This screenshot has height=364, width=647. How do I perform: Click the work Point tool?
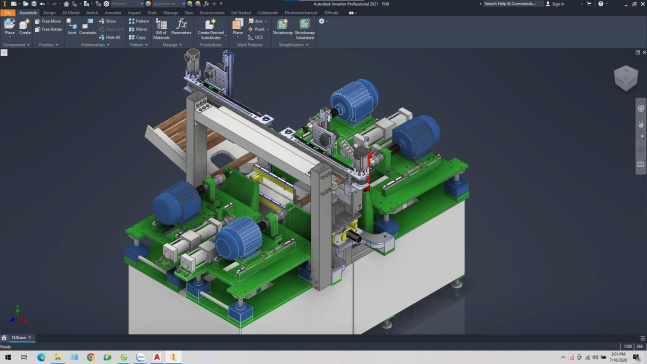click(x=258, y=29)
